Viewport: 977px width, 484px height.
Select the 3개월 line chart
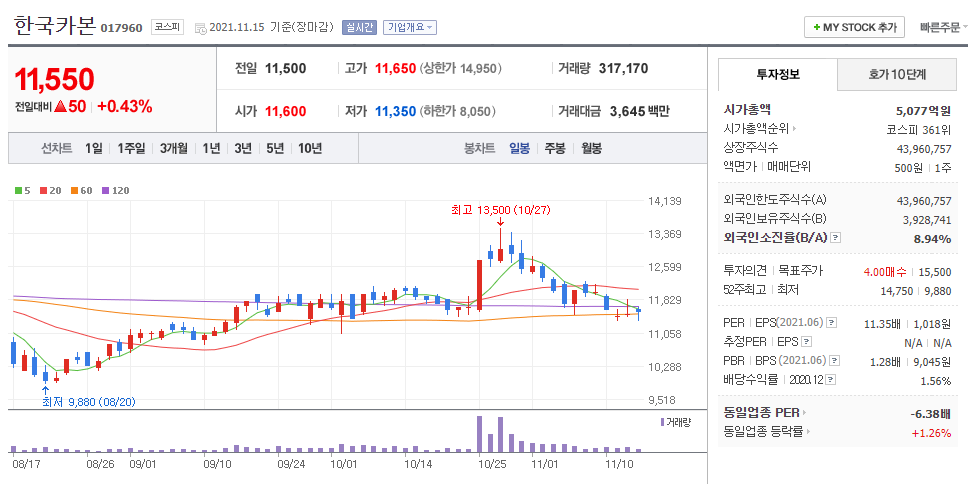[x=173, y=149]
